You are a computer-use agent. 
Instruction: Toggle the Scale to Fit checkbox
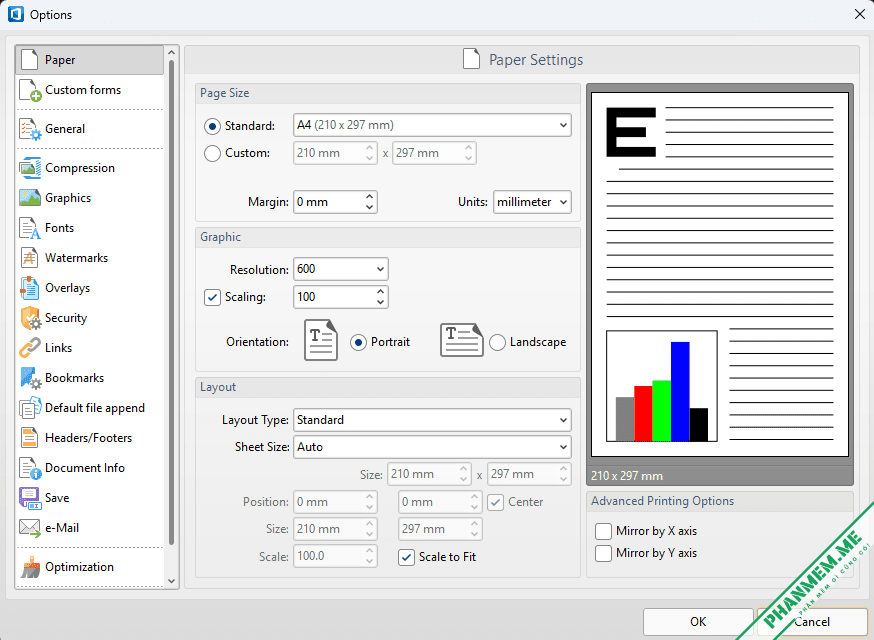tap(406, 557)
